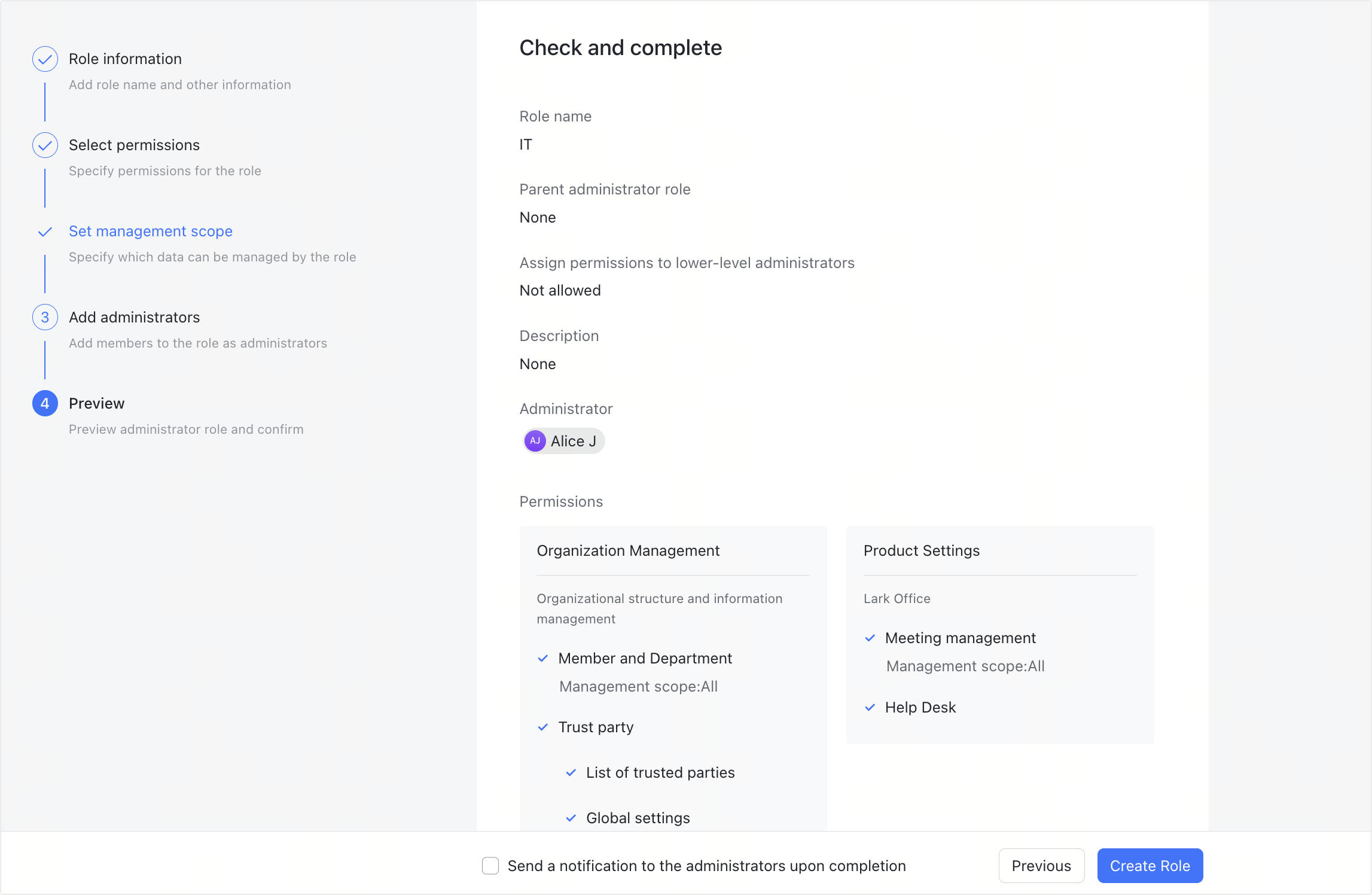Click the Select permissions completed checkmark icon
Viewport: 1372px width, 895px height.
[44, 144]
